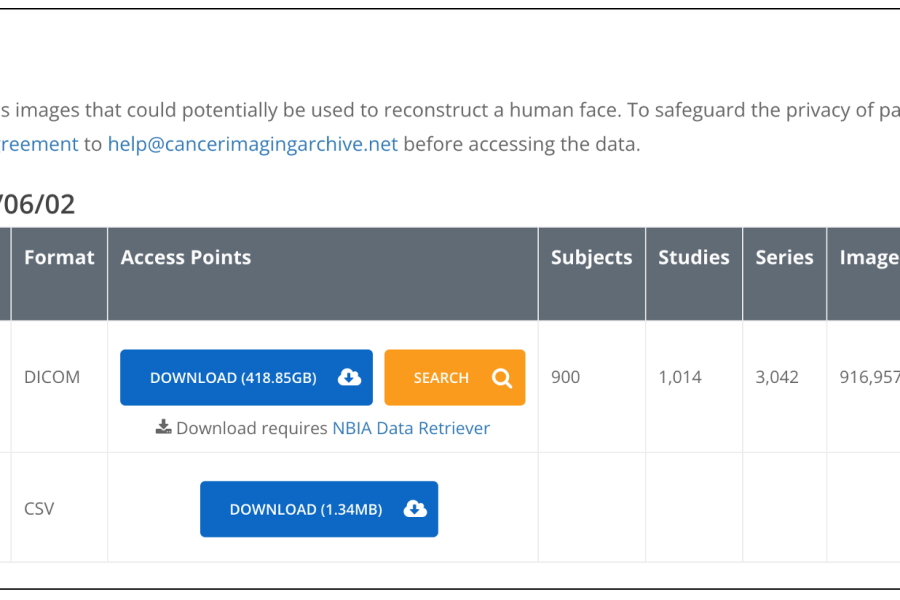Click the 900 subjects value

point(565,377)
